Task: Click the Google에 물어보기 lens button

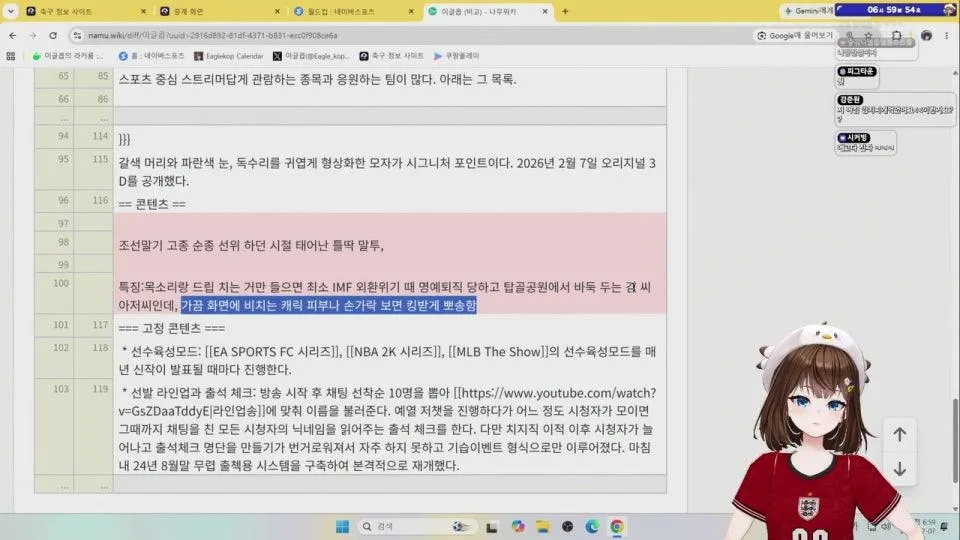Action: (x=795, y=36)
